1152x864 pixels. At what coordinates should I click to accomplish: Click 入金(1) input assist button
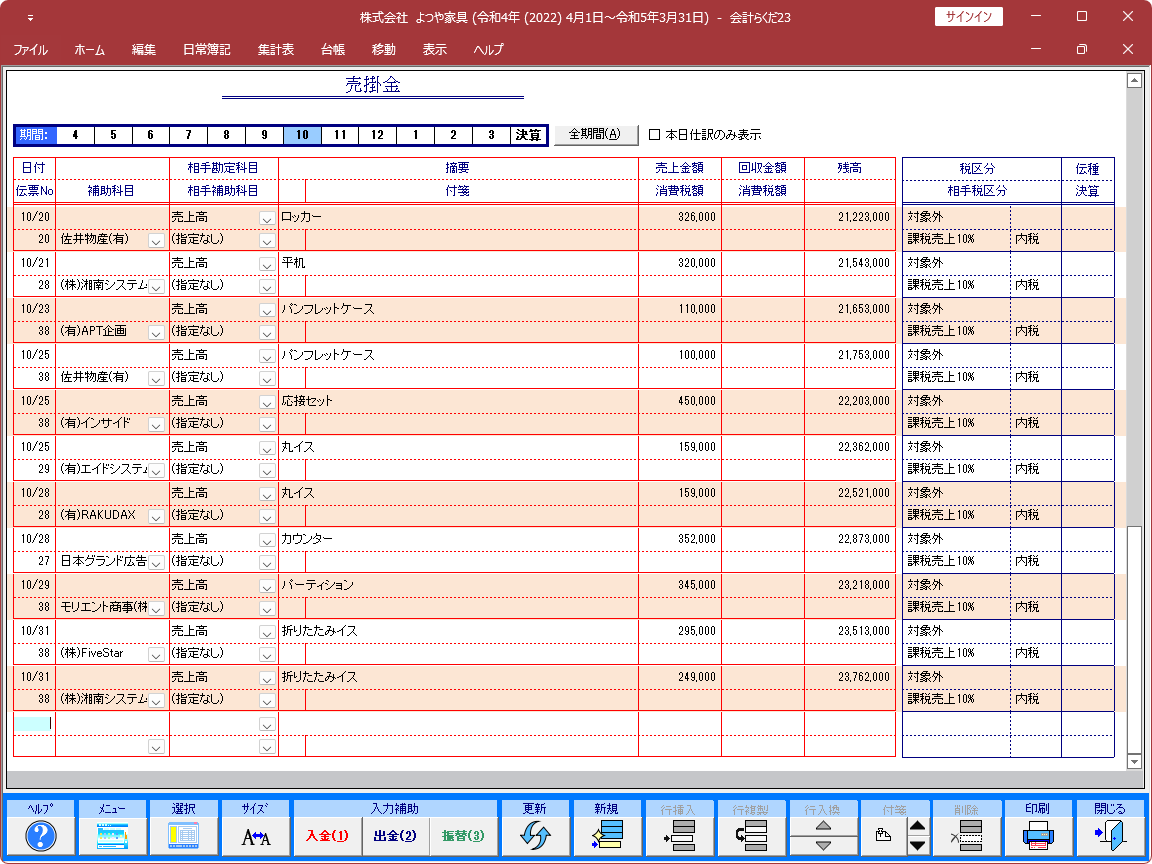327,836
